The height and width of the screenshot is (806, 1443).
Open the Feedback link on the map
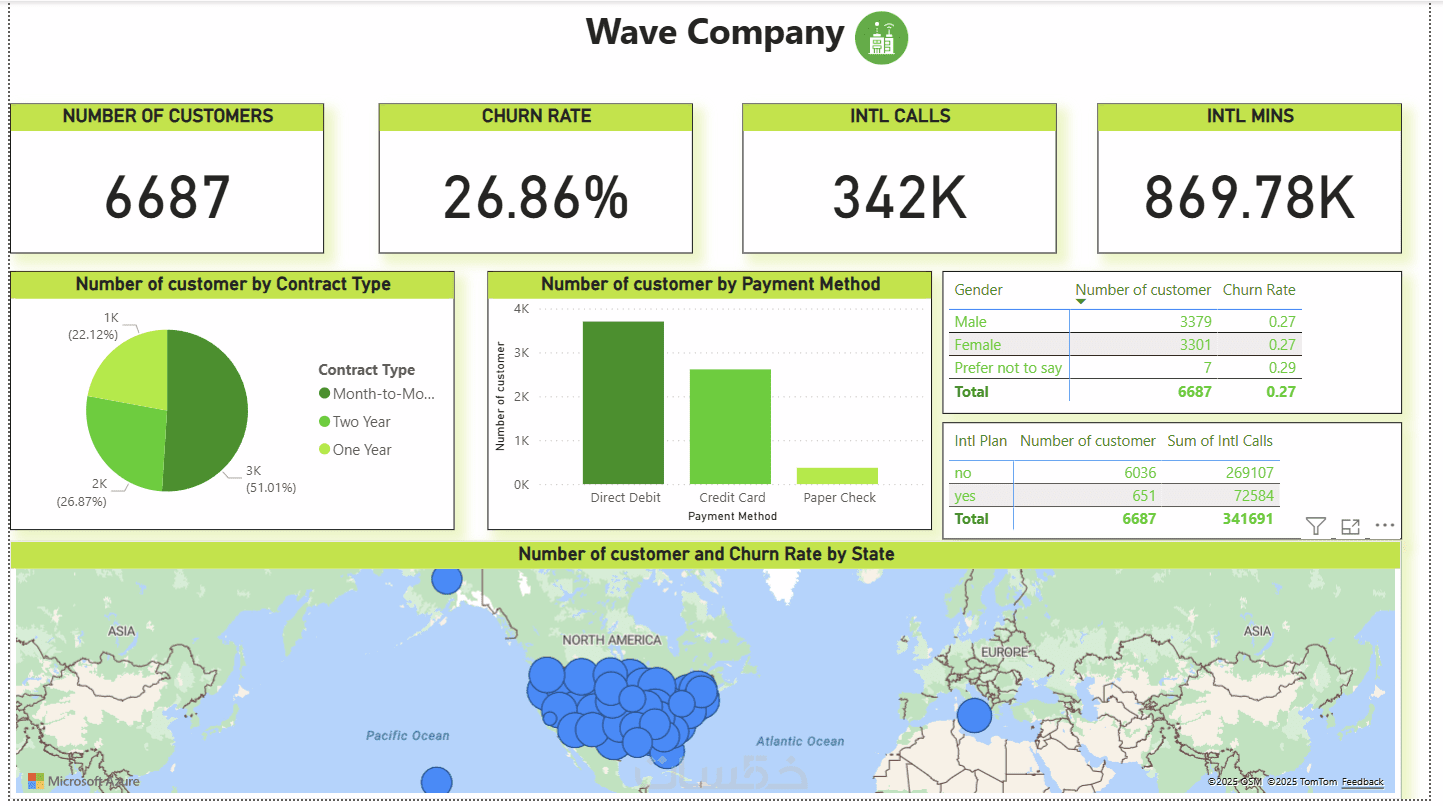click(1362, 782)
